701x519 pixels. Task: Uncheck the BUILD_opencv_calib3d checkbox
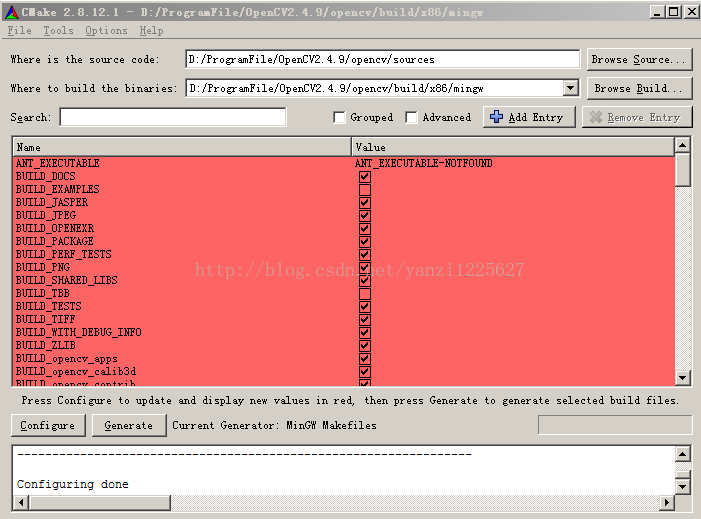click(x=365, y=371)
